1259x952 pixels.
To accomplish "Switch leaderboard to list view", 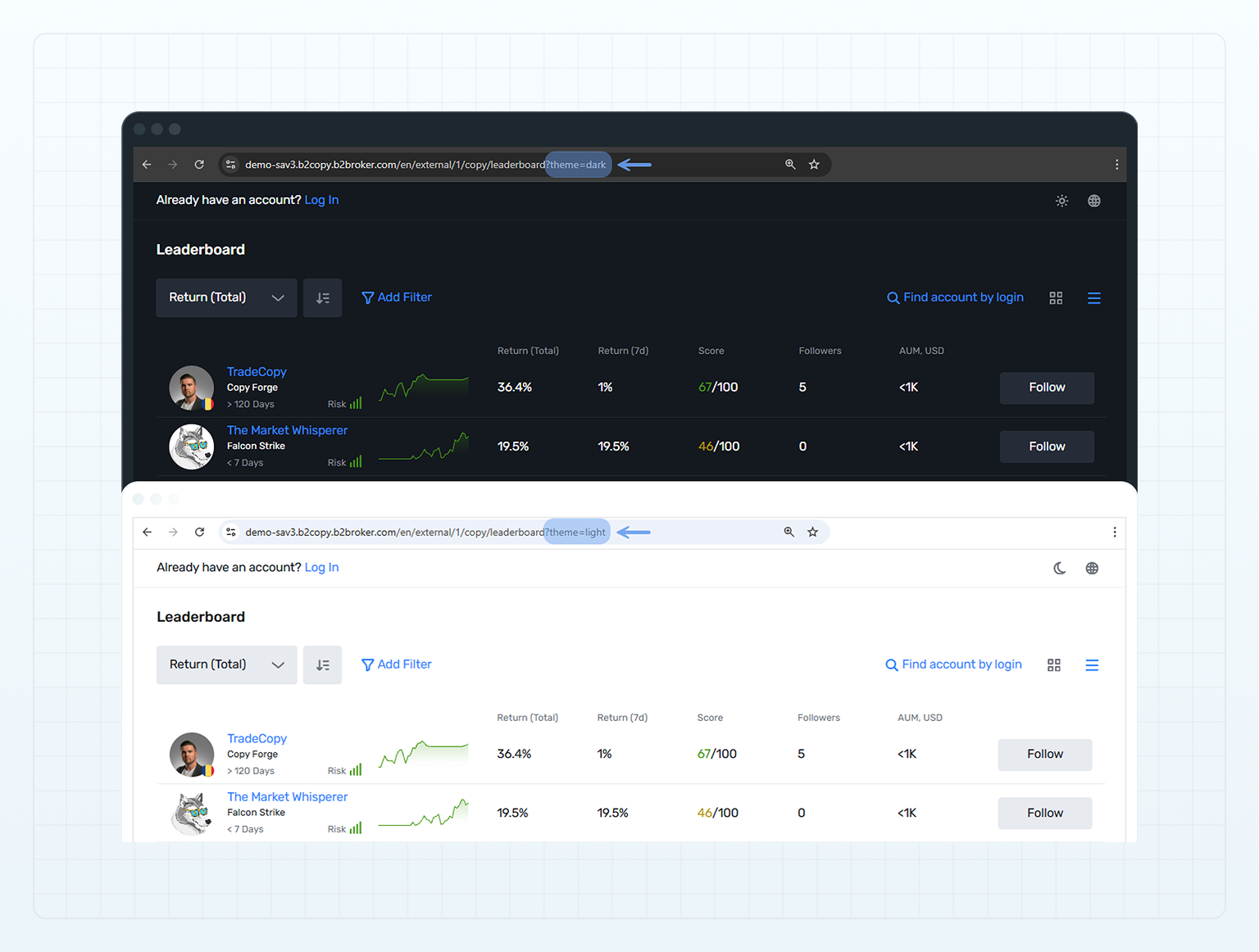I will coord(1093,297).
